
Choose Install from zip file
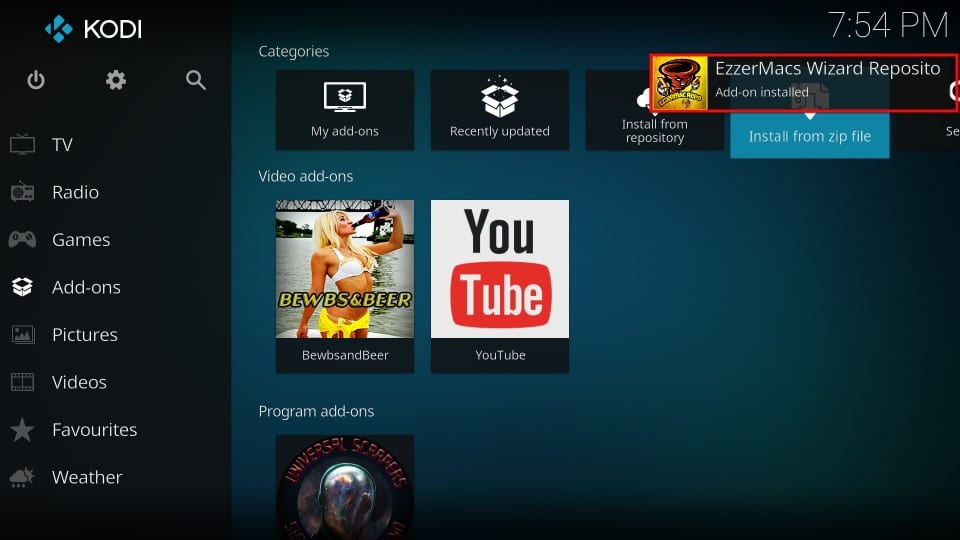pyautogui.click(x=809, y=136)
